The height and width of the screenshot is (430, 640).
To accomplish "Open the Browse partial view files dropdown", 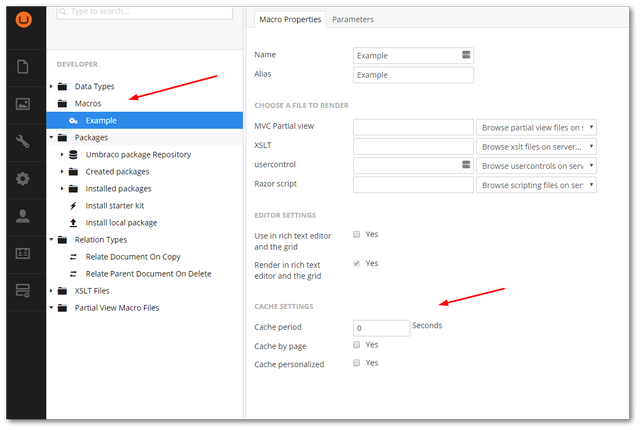I will point(536,128).
